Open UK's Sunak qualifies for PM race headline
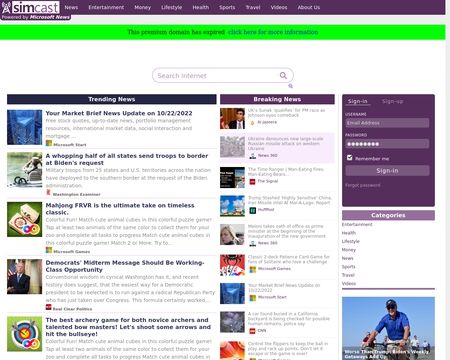Viewport: 450px width, 360px height. click(286, 112)
